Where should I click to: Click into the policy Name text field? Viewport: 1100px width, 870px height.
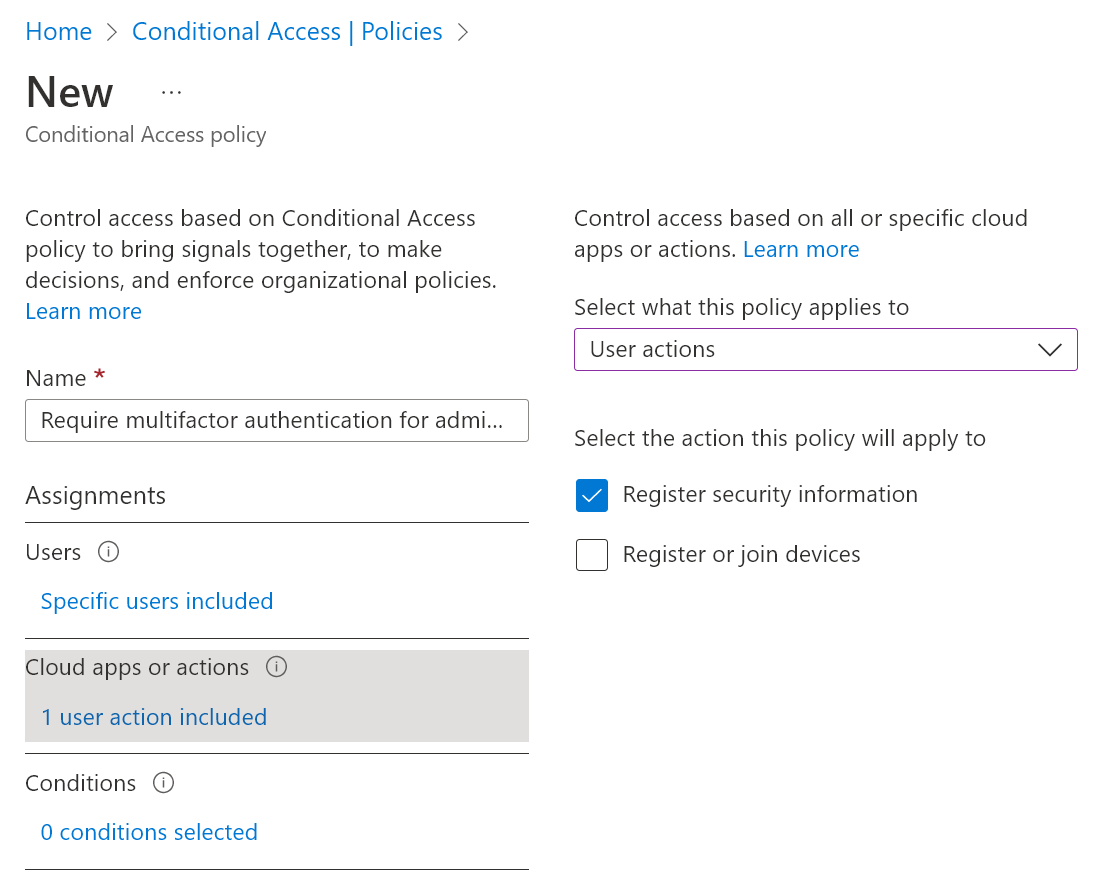(276, 420)
